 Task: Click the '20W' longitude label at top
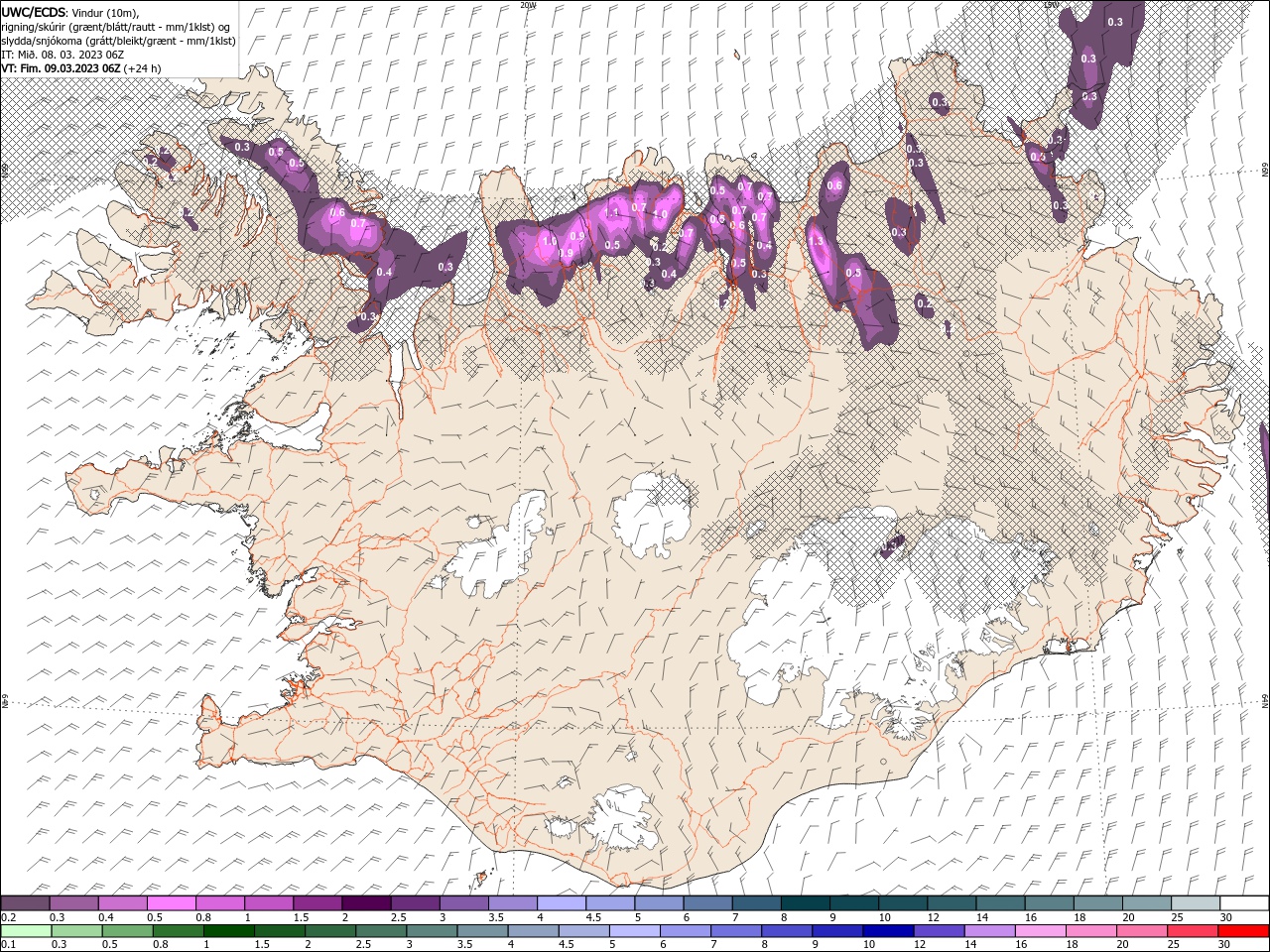(528, 5)
